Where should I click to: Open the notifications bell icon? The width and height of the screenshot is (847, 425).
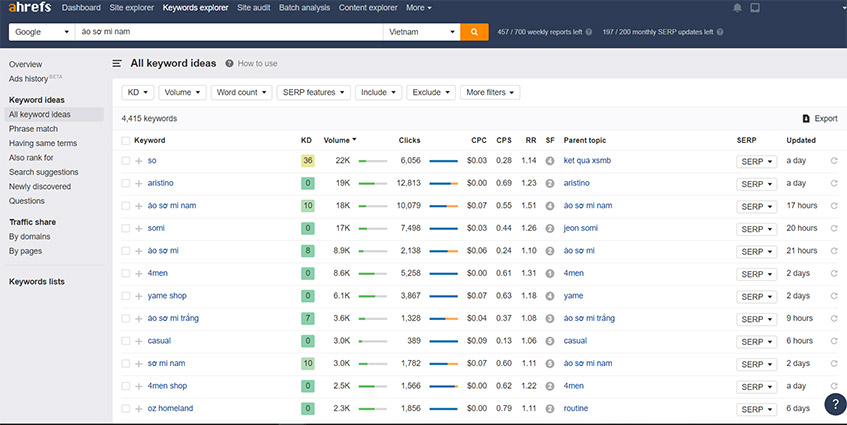(x=737, y=8)
